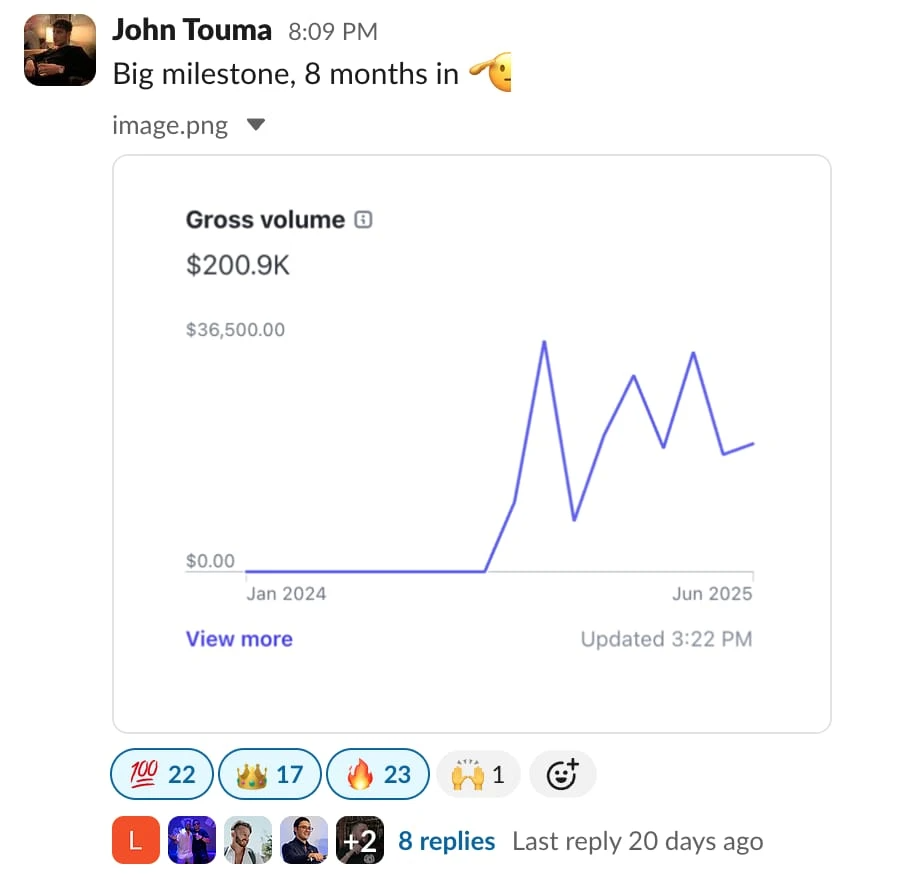Click the add reaction smiley icon
This screenshot has width=910, height=894.
pyautogui.click(x=562, y=774)
